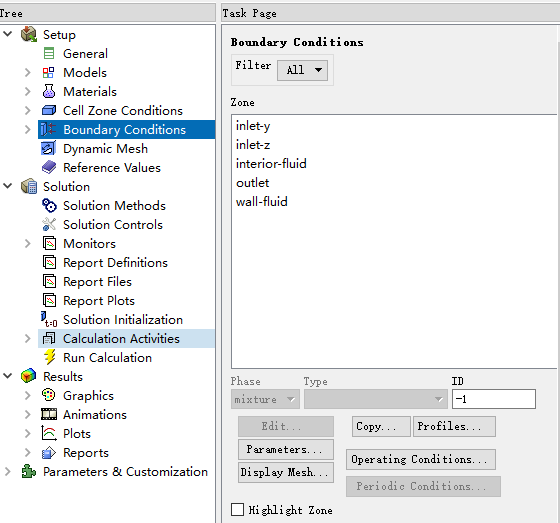Open the Phase mixture dropdown
This screenshot has width=560, height=523.
(x=265, y=399)
